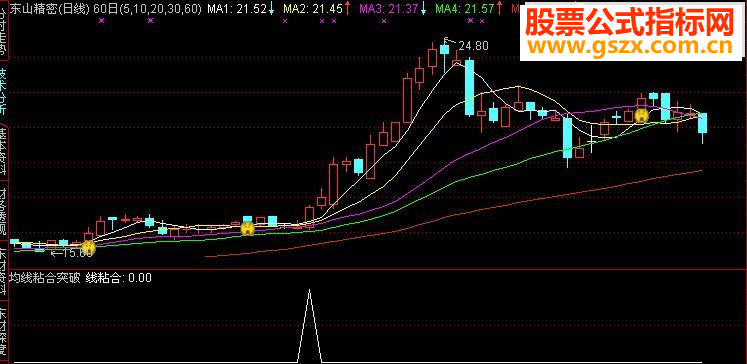Switch to the 技术分析 sidebar tab
The height and width of the screenshot is (364, 747).
click(4, 91)
